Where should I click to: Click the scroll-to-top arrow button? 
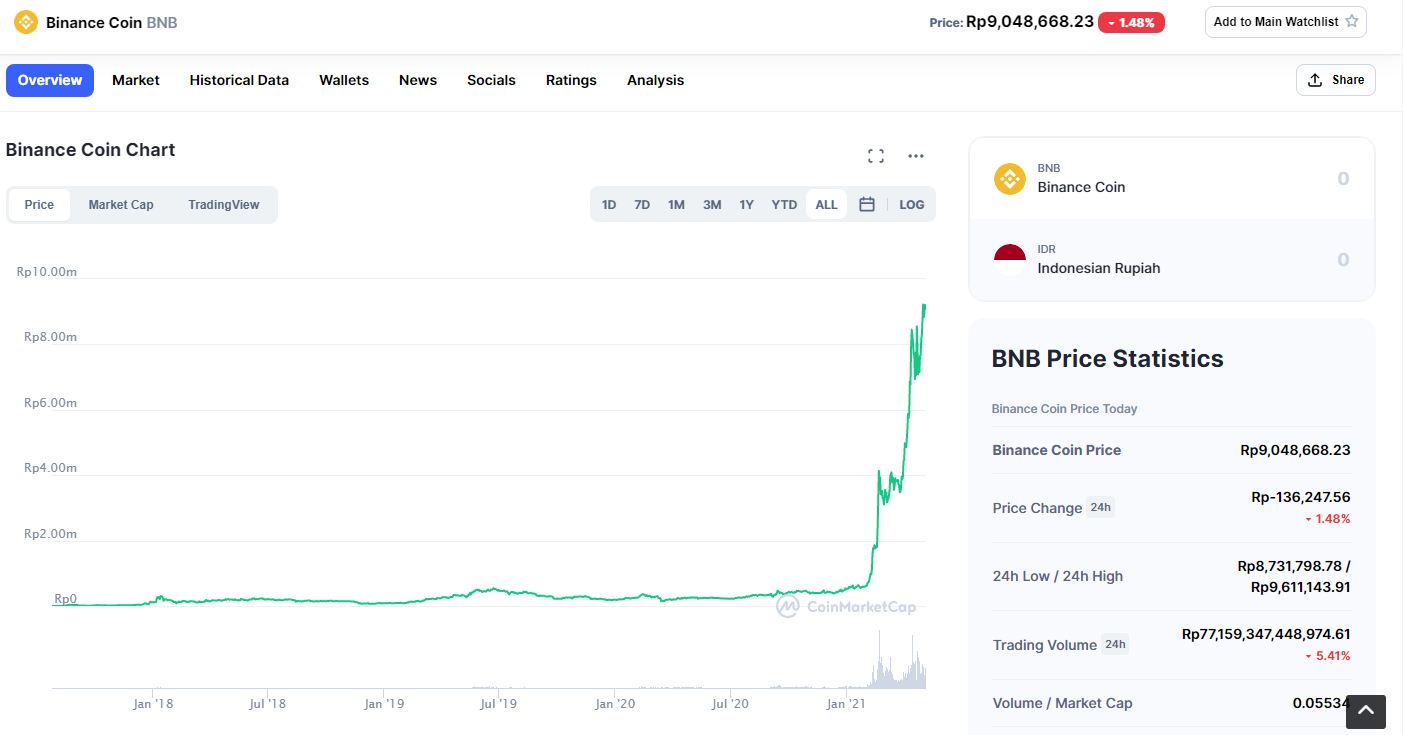[1366, 711]
